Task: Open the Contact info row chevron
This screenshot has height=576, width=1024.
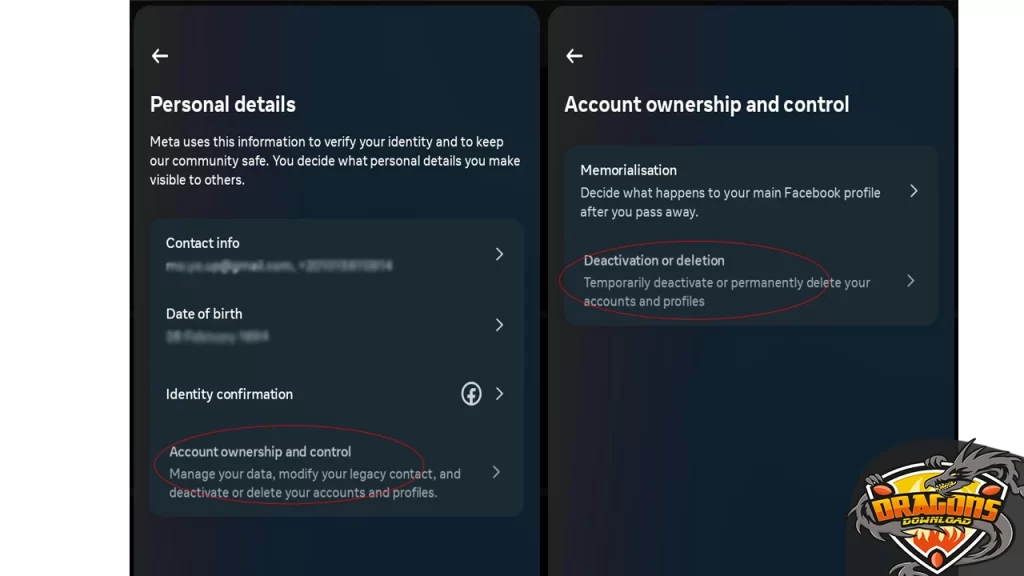Action: click(x=499, y=255)
